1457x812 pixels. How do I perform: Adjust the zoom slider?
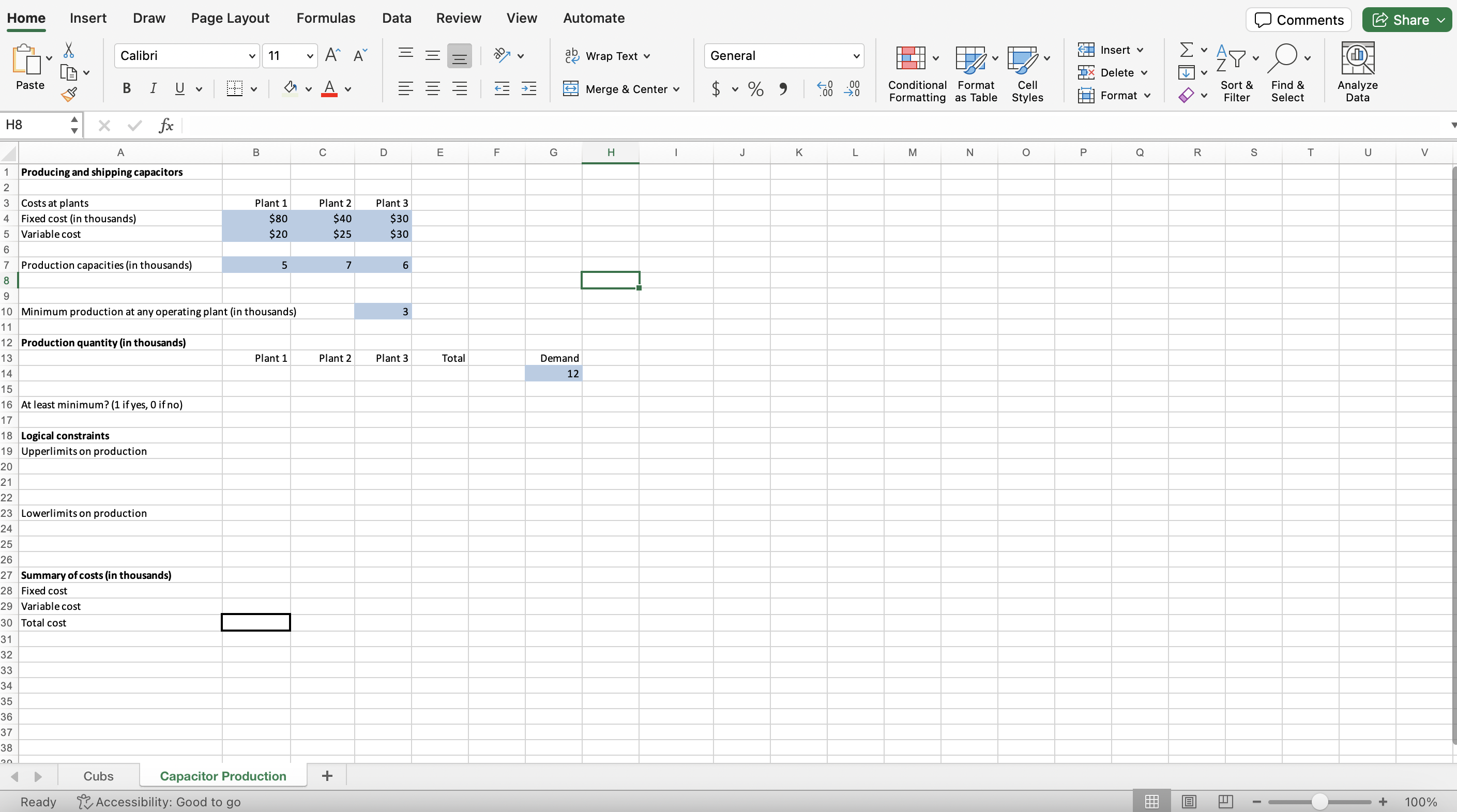point(1319,801)
